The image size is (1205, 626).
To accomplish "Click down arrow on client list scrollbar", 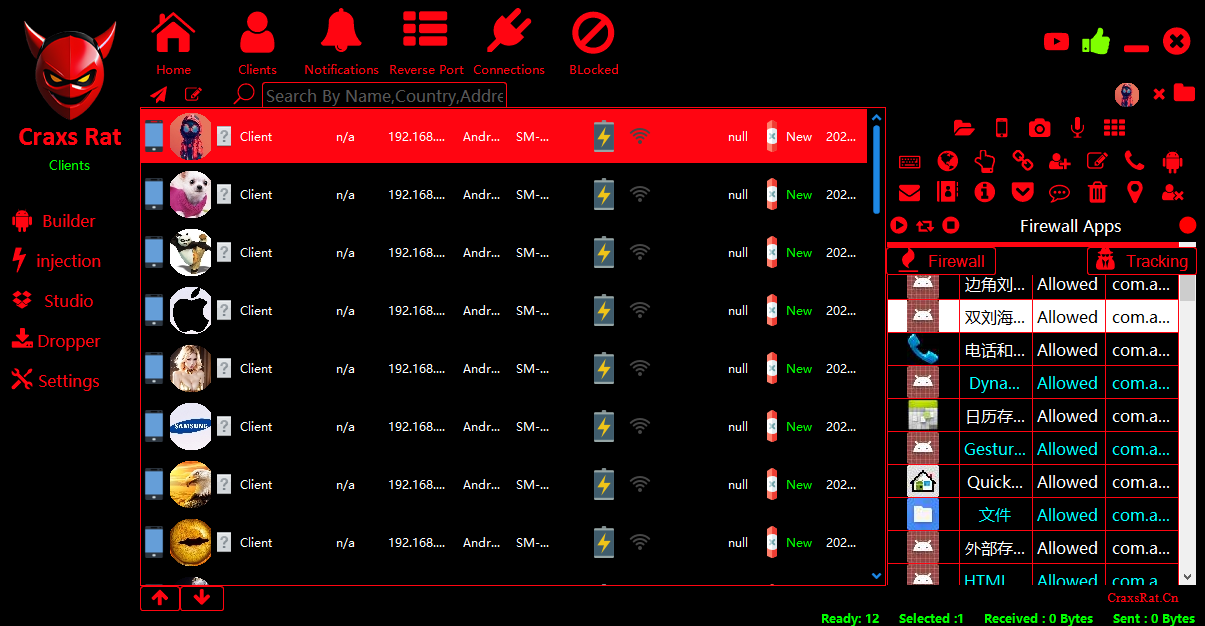I will point(877,576).
